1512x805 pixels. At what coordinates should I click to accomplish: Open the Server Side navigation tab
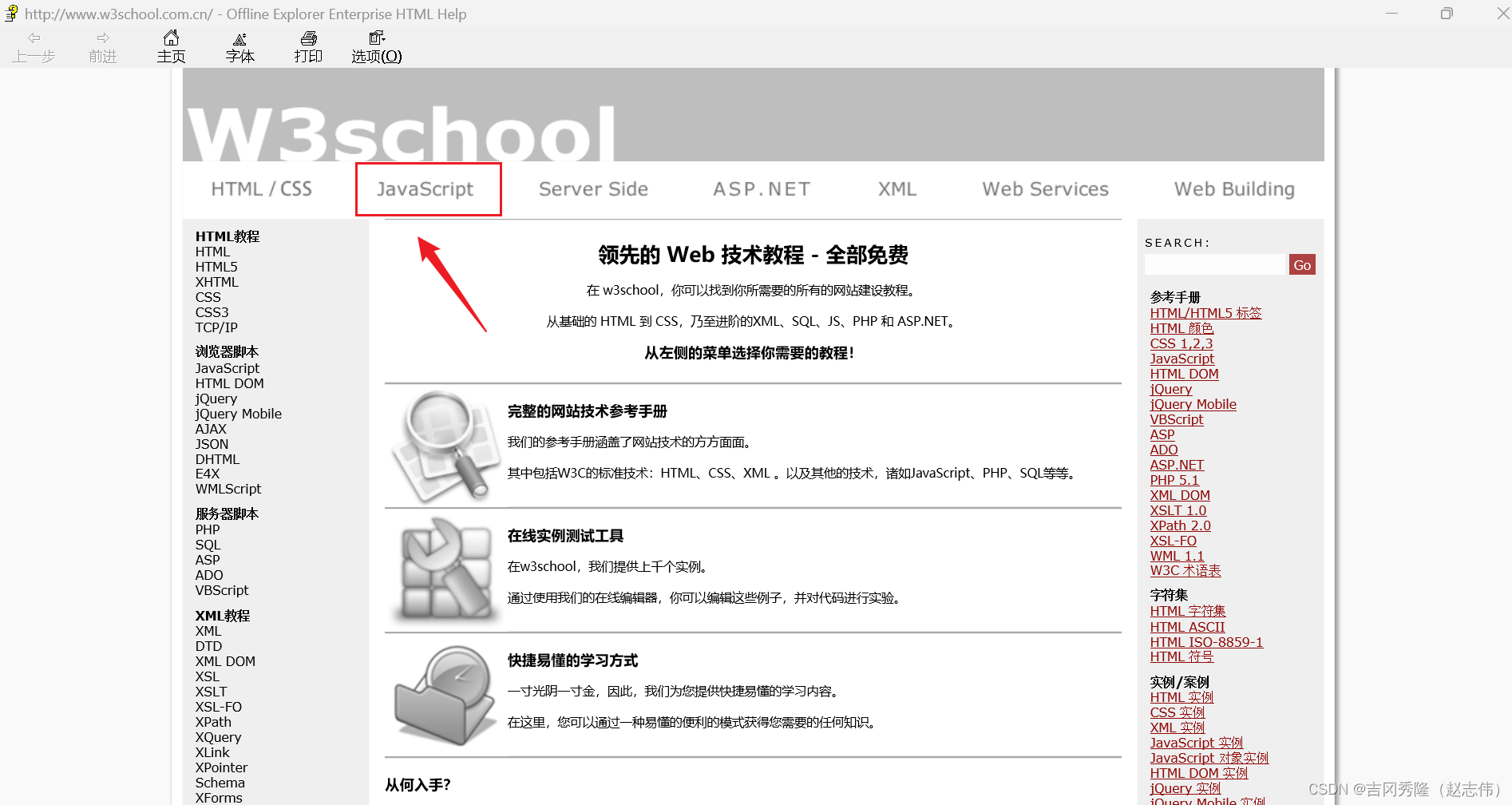[x=593, y=189]
